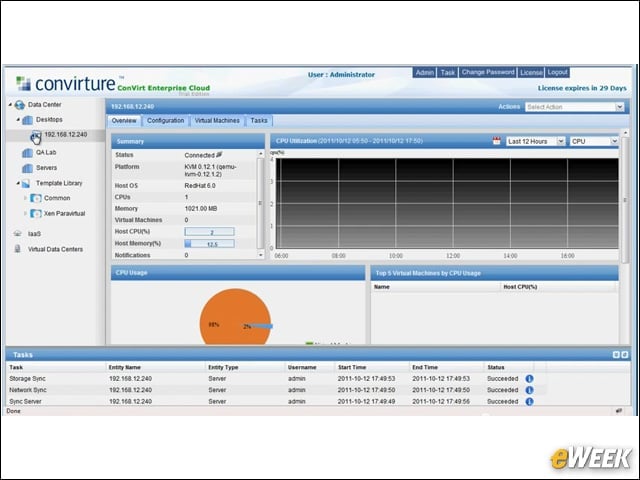Switch to the Tasks tab

pos(259,121)
